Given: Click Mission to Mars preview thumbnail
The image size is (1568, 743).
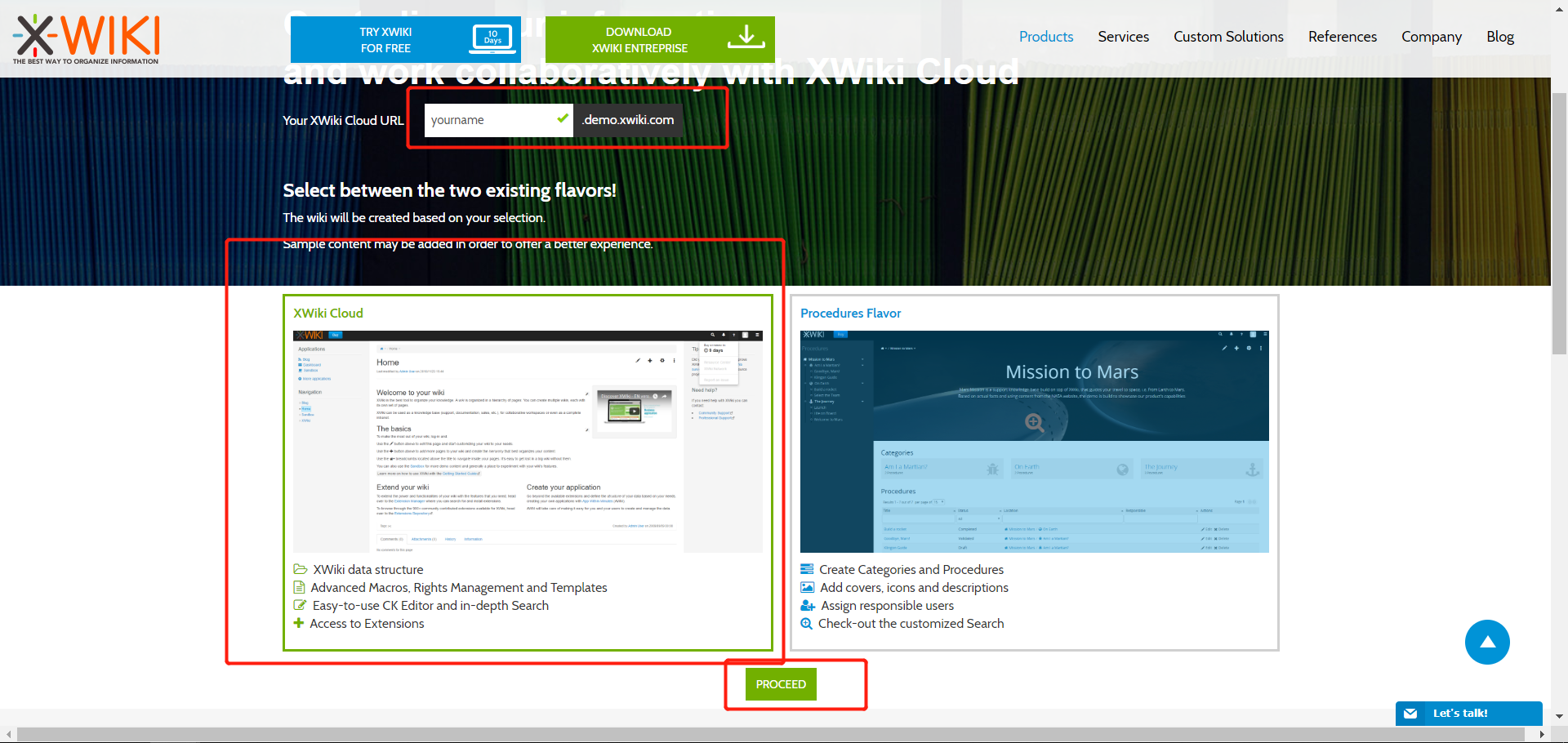Looking at the screenshot, I should [1034, 442].
